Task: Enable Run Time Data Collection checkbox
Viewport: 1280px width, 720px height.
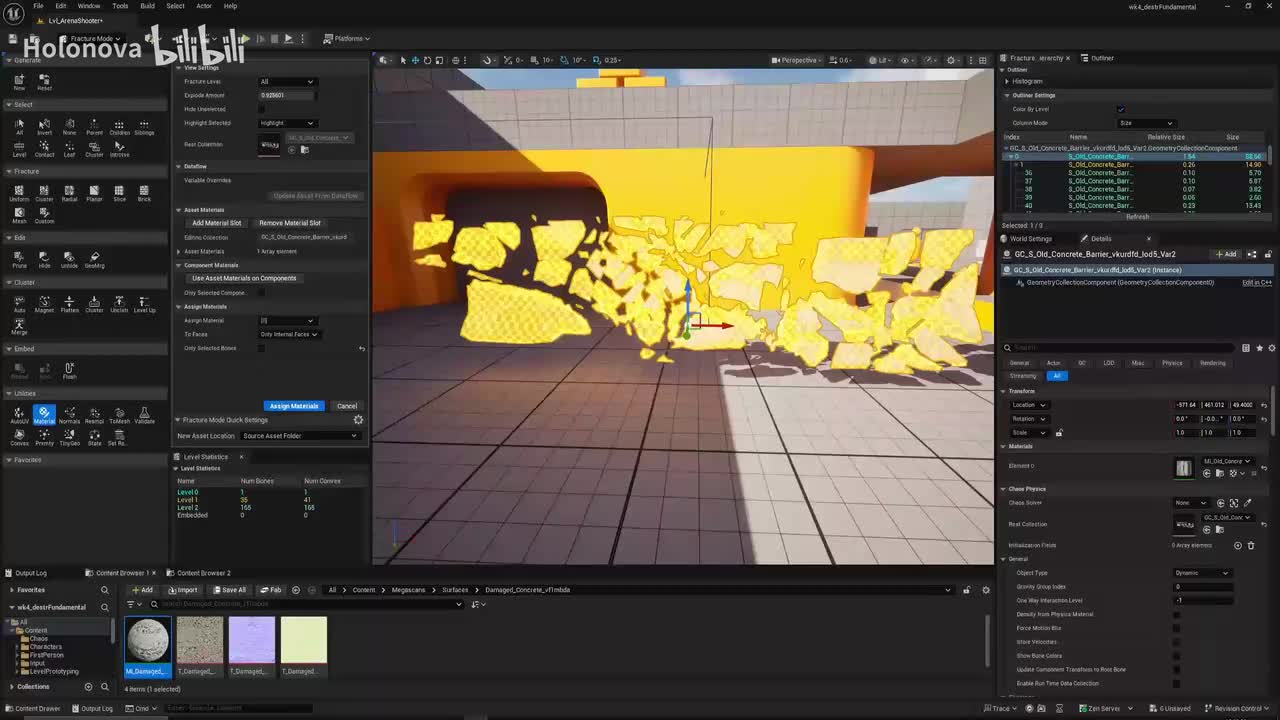Action: tap(1176, 683)
